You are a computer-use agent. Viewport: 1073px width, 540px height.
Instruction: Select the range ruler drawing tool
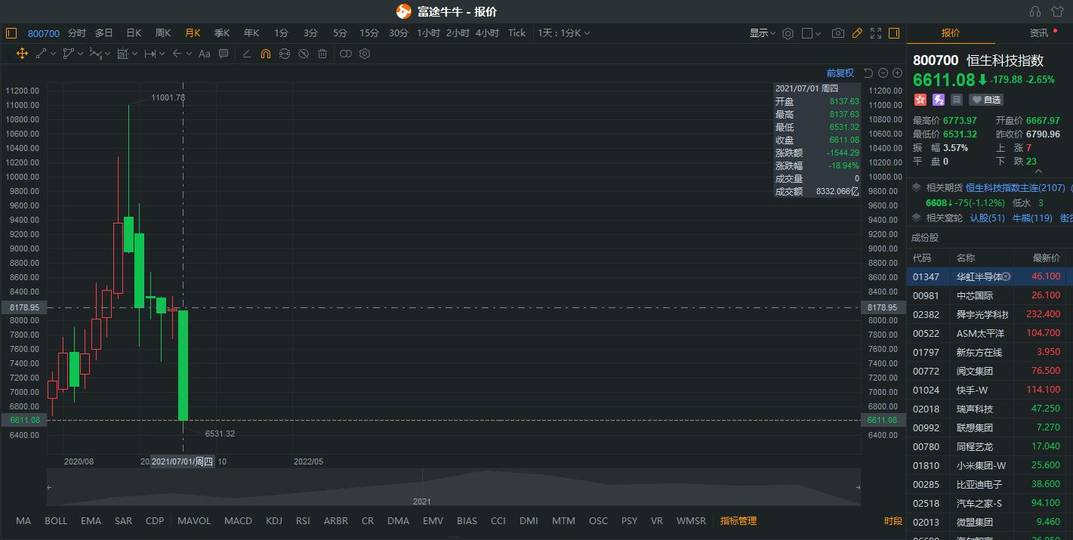point(150,53)
